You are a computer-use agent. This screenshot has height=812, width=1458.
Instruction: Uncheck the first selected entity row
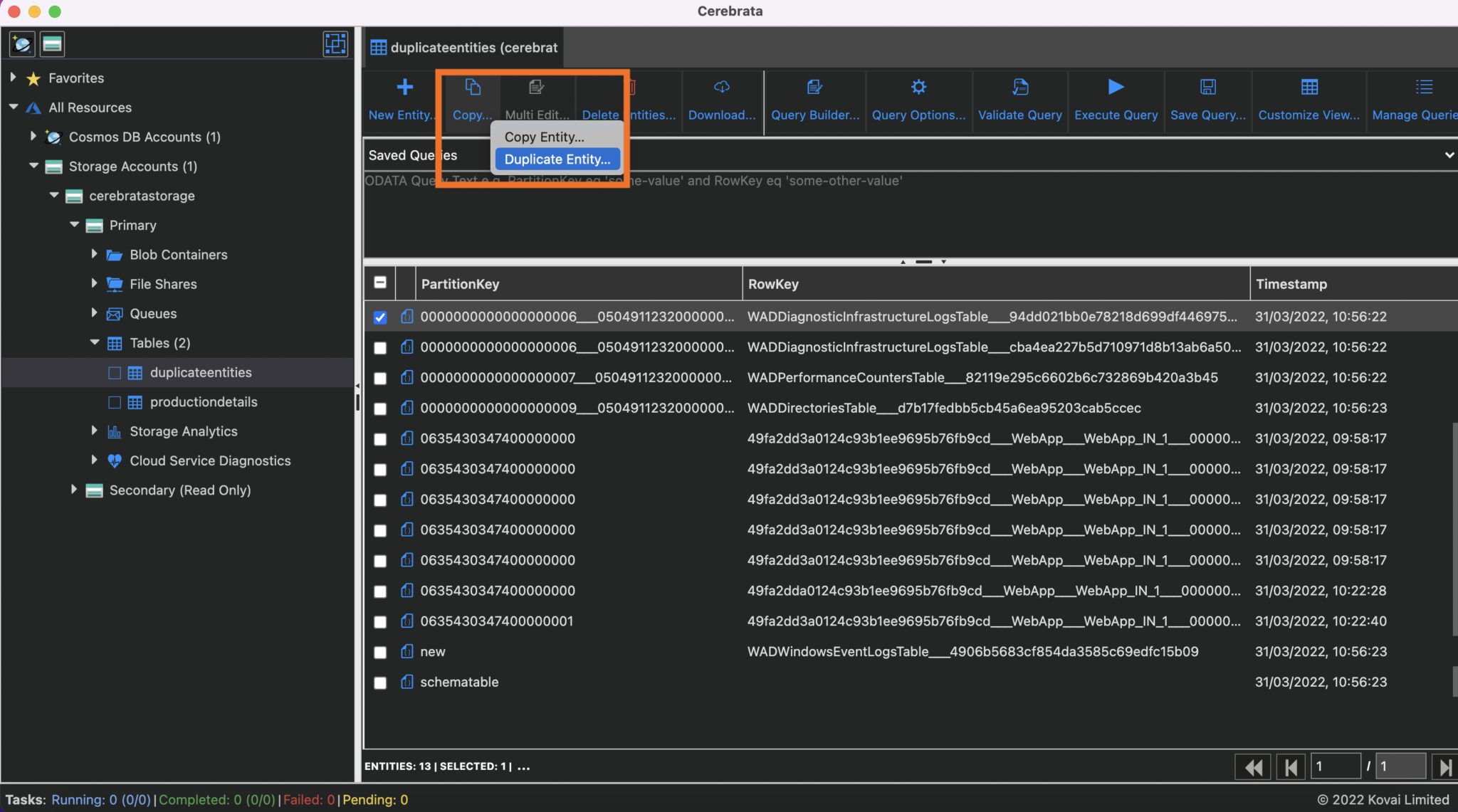[380, 317]
